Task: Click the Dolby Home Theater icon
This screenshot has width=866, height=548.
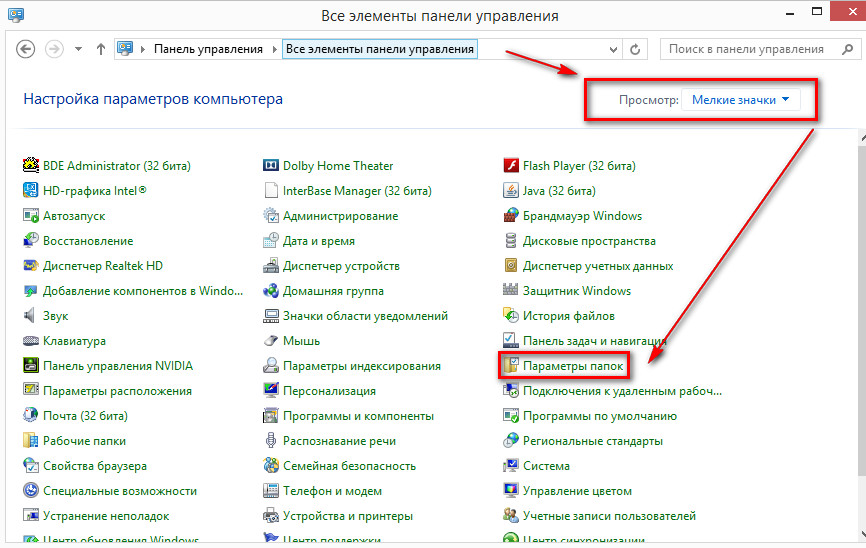Action: point(271,166)
